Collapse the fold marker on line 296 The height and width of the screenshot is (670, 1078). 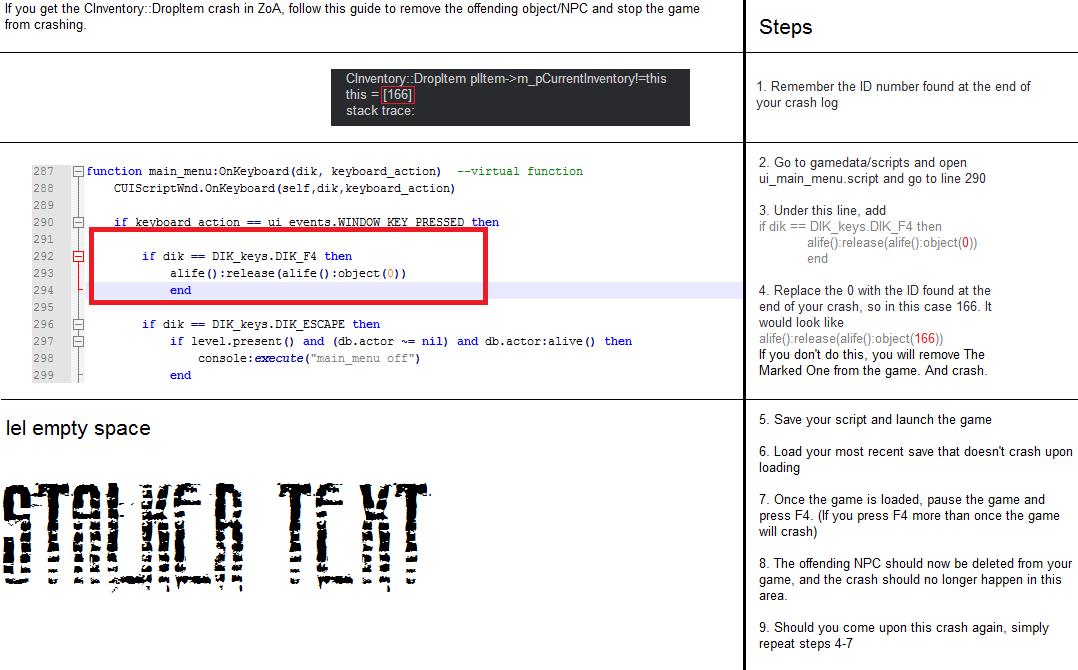(x=78, y=324)
